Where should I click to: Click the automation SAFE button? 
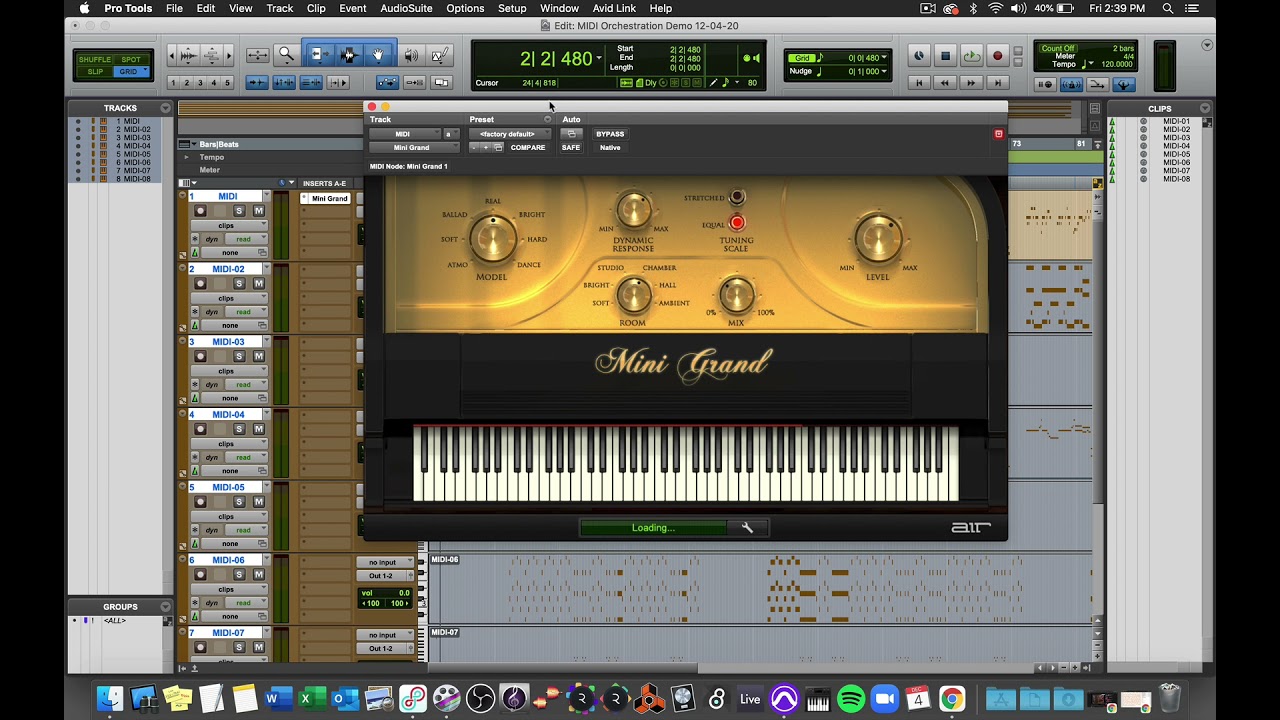click(x=571, y=148)
